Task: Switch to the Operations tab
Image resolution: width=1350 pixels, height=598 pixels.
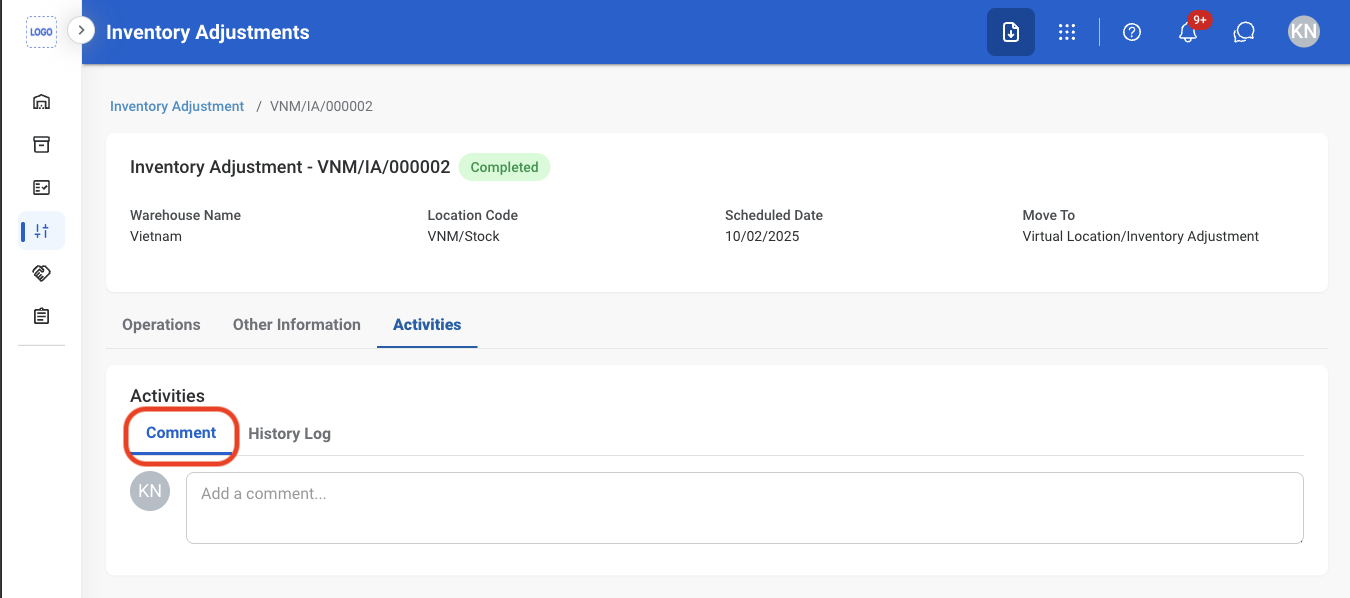Action: (161, 325)
